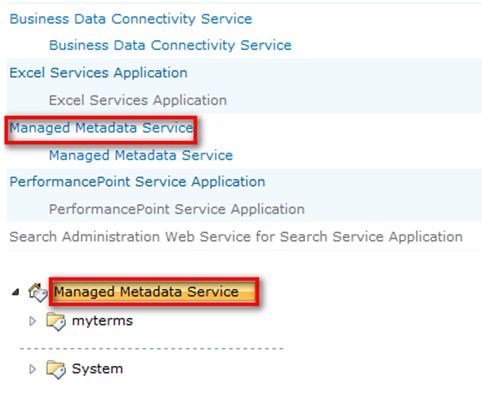Collapse the Managed Metadata Service tree node
482x402 pixels.
coord(15,292)
